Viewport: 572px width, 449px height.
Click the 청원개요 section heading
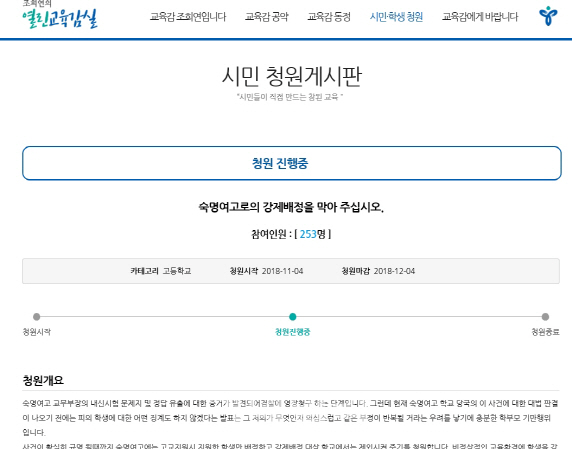[43, 380]
